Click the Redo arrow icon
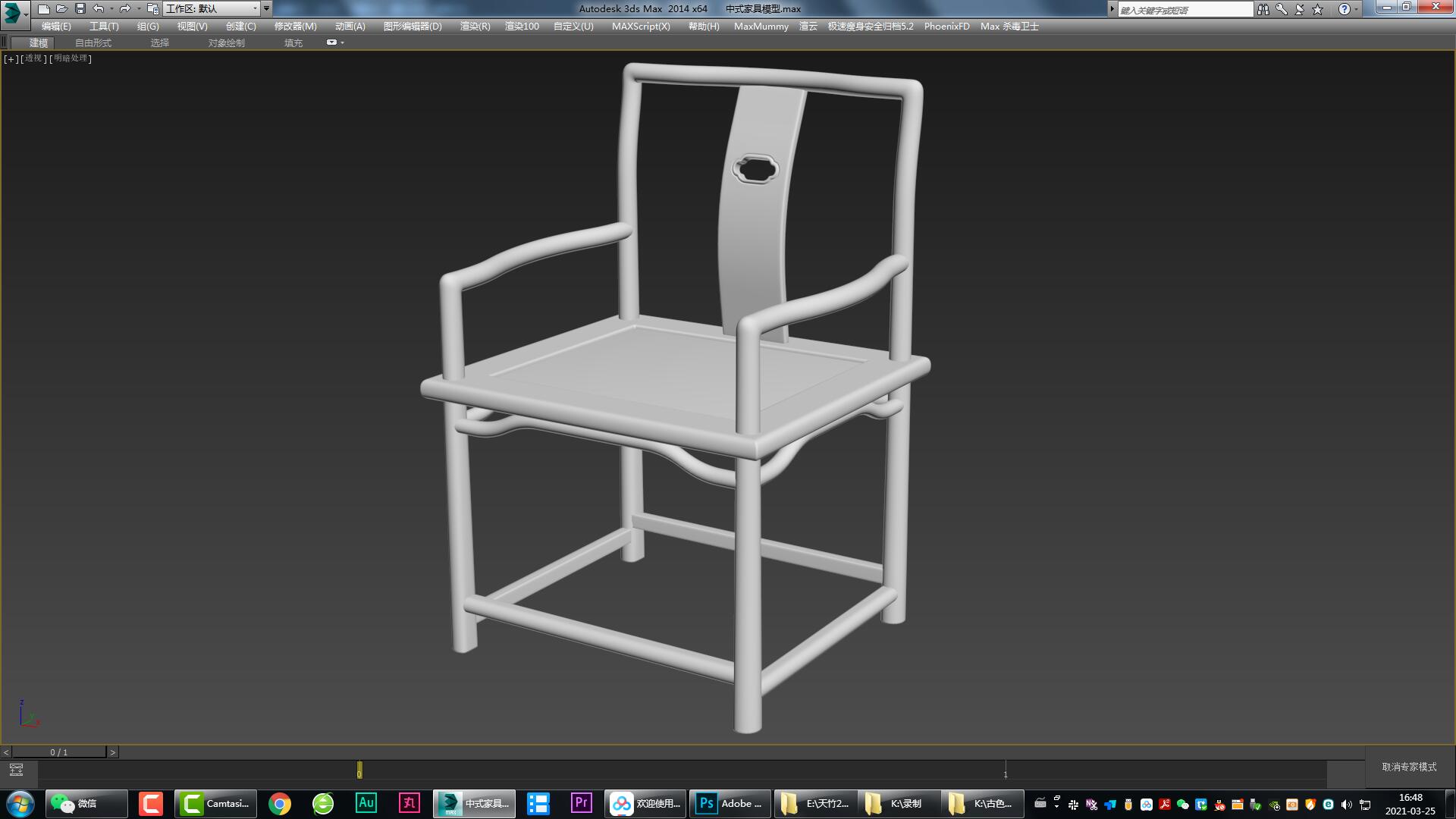The width and height of the screenshot is (1456, 819). [x=125, y=9]
